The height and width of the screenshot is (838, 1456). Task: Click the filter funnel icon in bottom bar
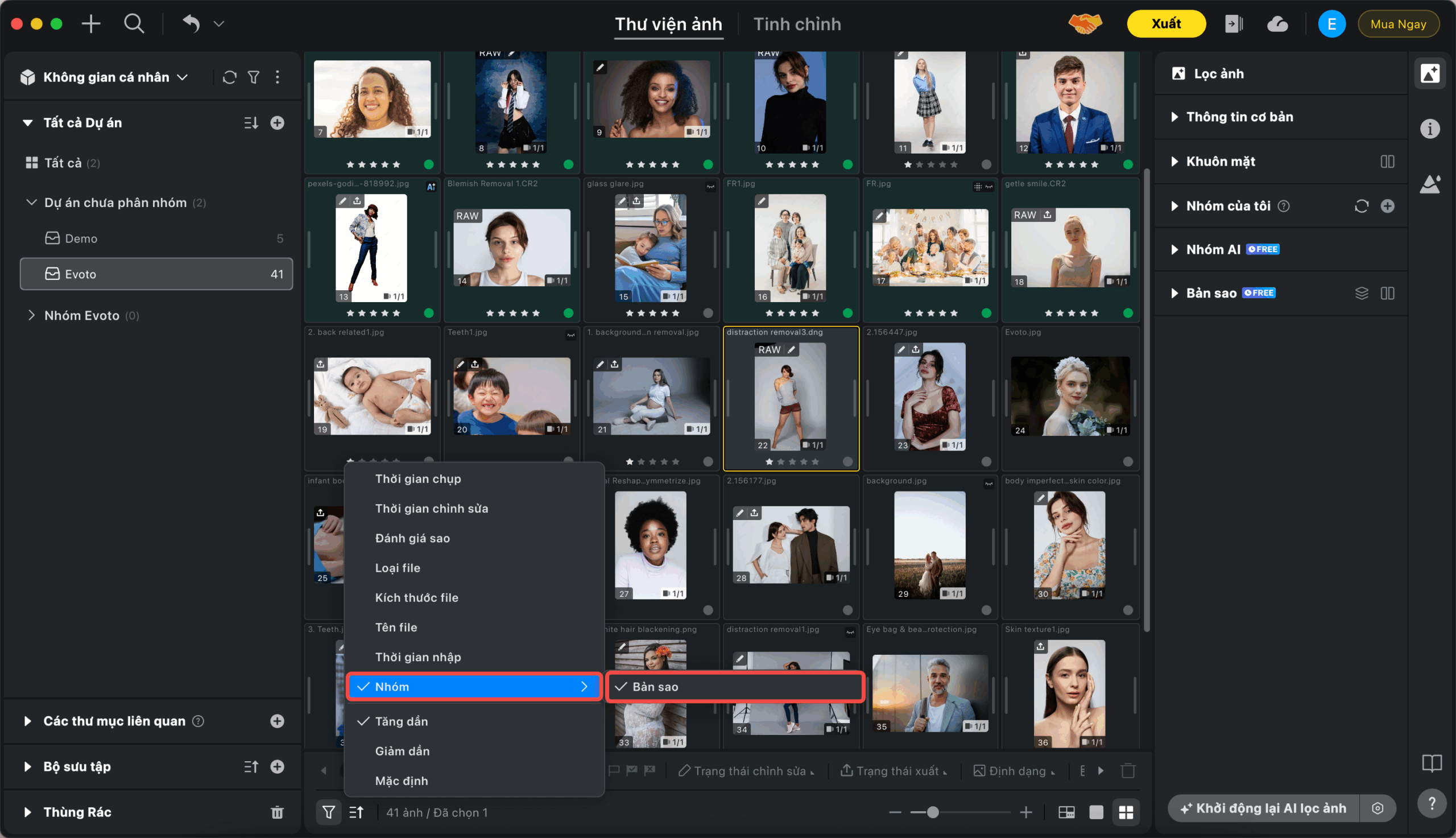tap(329, 812)
